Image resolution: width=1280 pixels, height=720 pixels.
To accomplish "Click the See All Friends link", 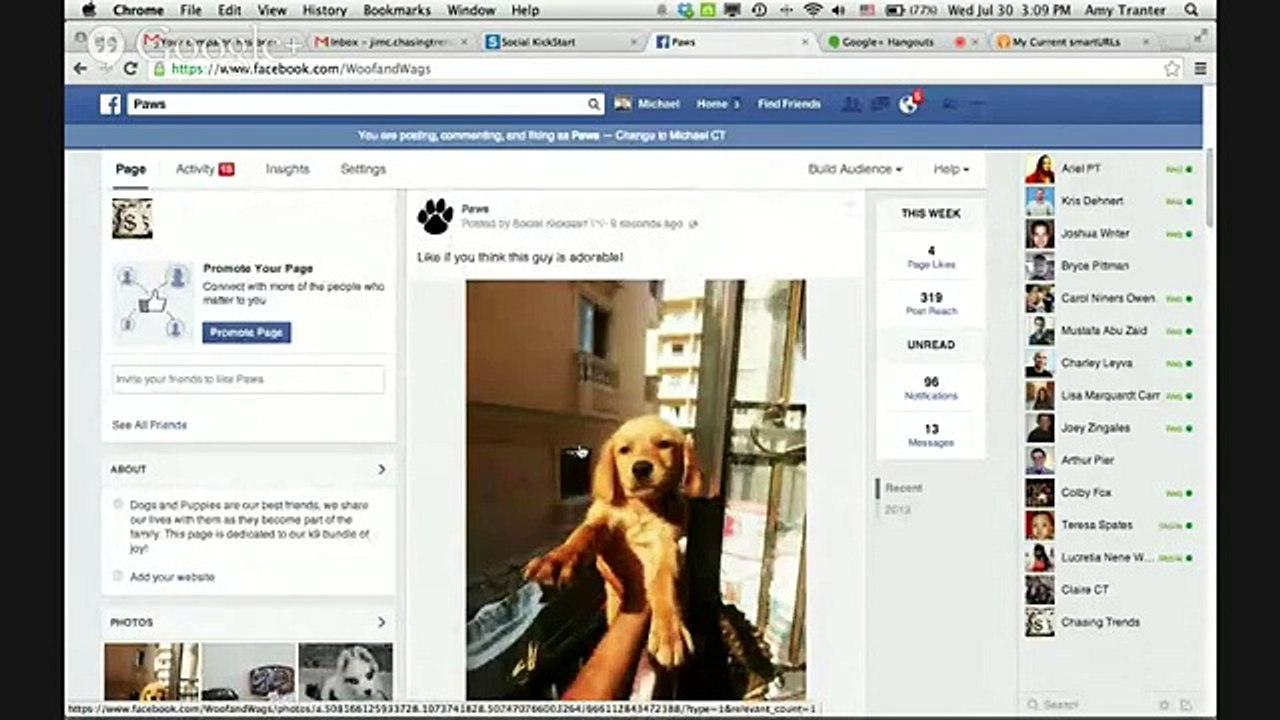I will click(149, 425).
